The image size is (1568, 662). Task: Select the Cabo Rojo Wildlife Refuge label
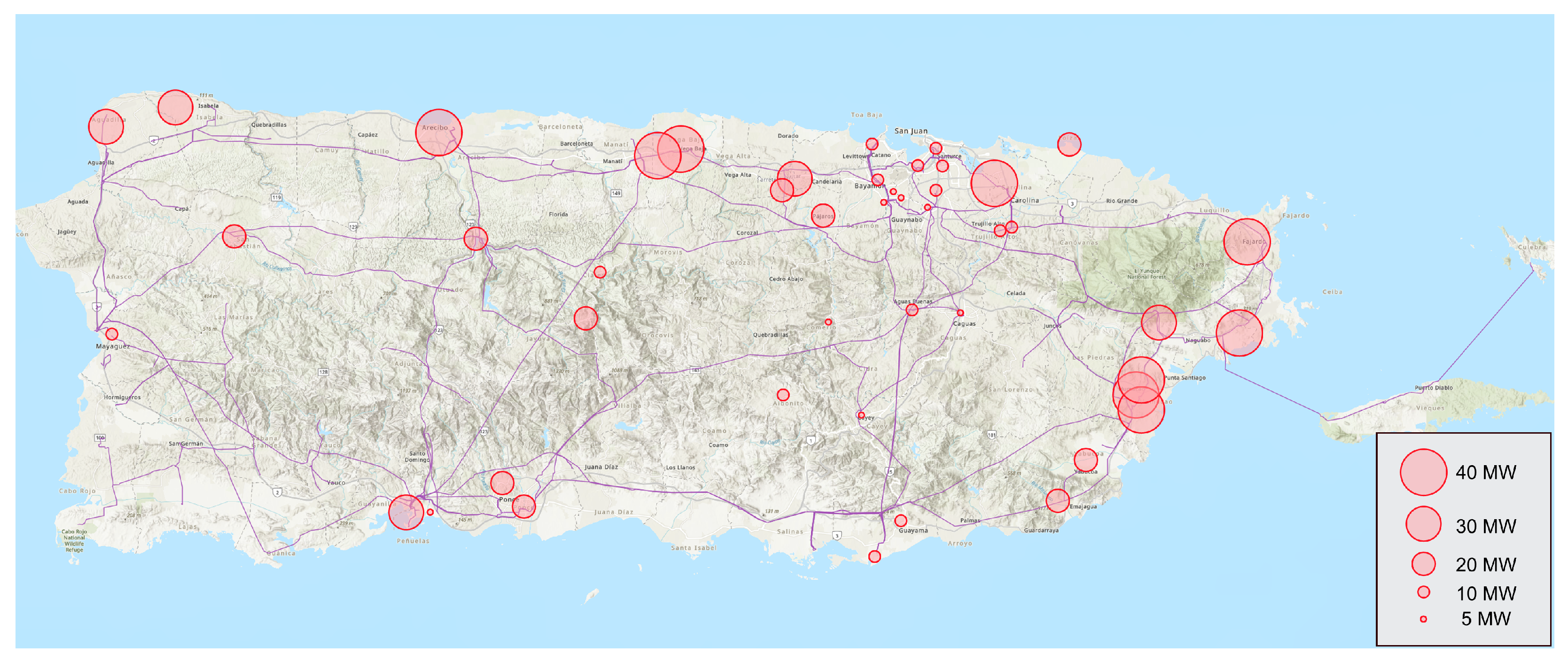[74, 540]
